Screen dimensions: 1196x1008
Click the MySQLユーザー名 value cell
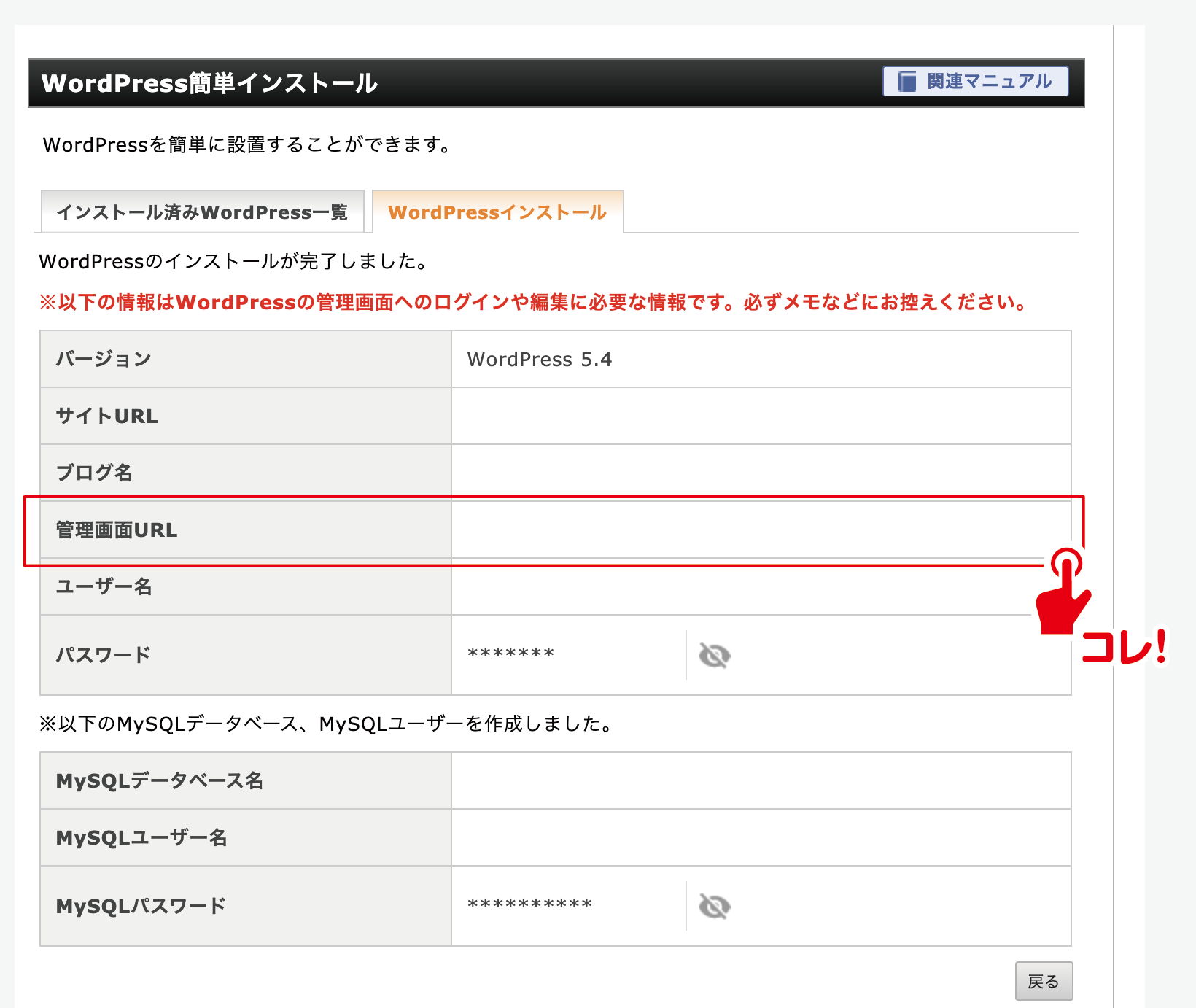coord(761,837)
